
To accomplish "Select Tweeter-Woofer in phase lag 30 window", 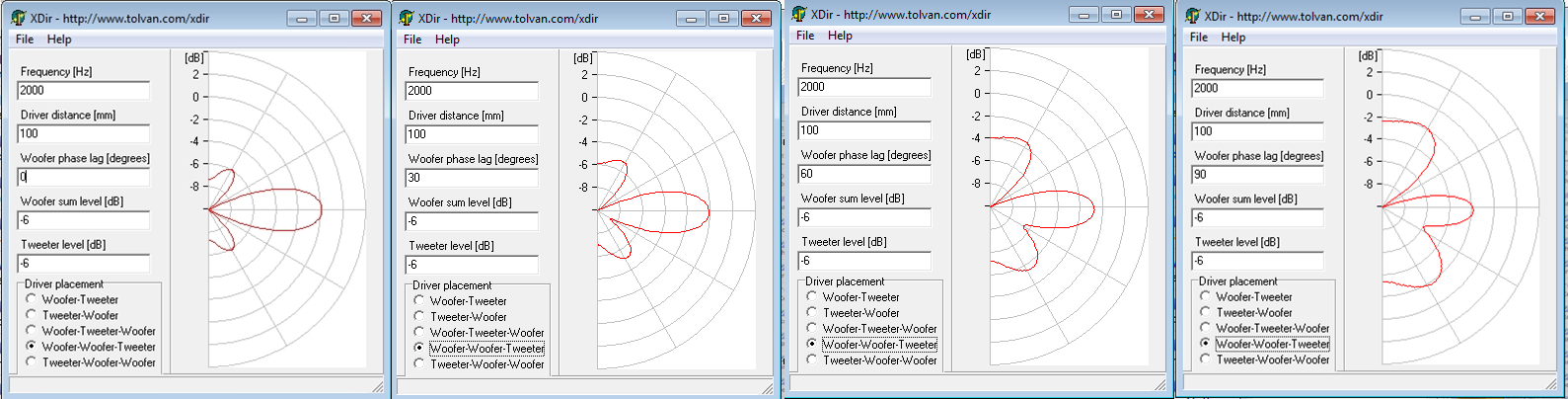I will coord(461,317).
